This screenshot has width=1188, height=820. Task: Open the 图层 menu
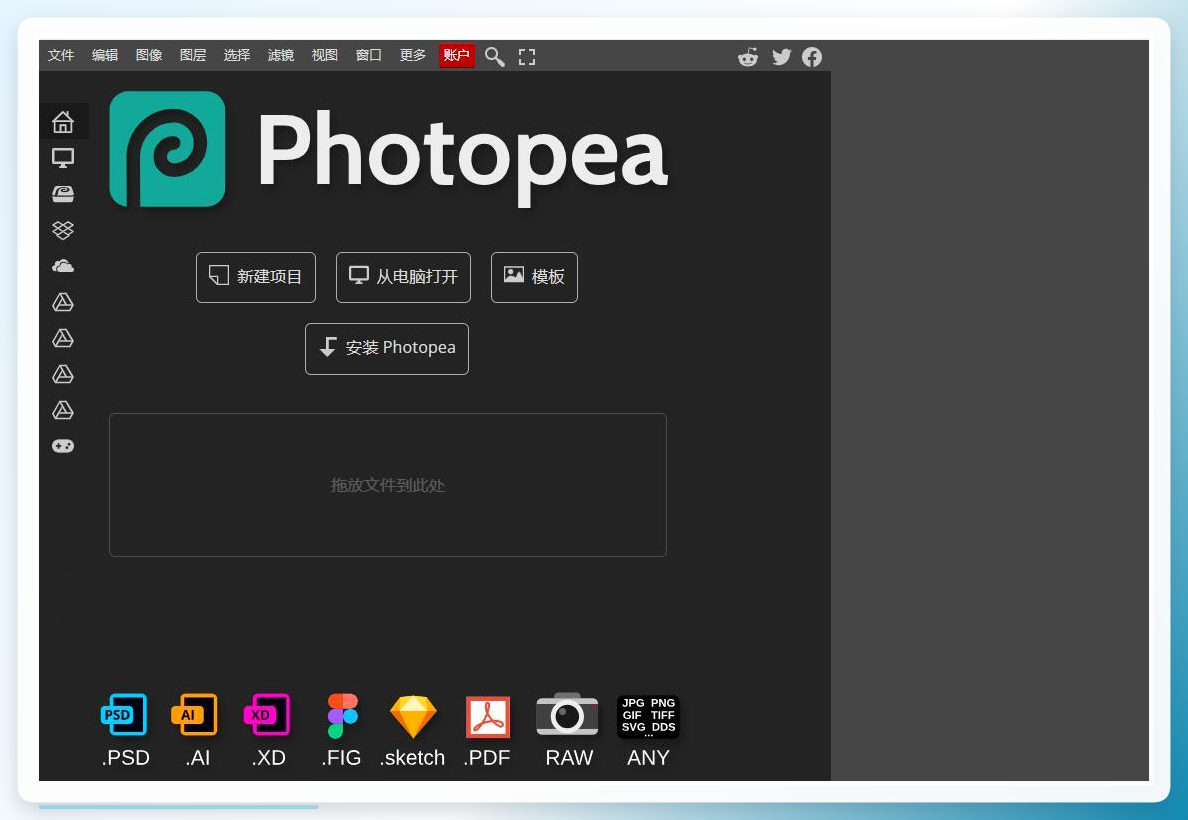[x=192, y=55]
